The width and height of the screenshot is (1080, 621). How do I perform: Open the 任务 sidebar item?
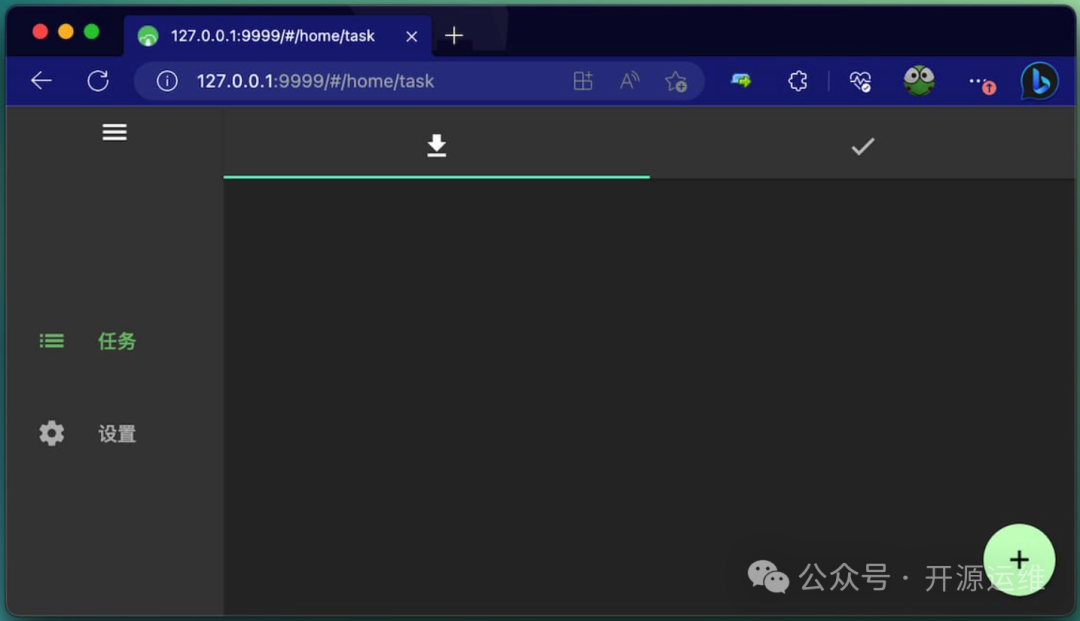pos(116,341)
